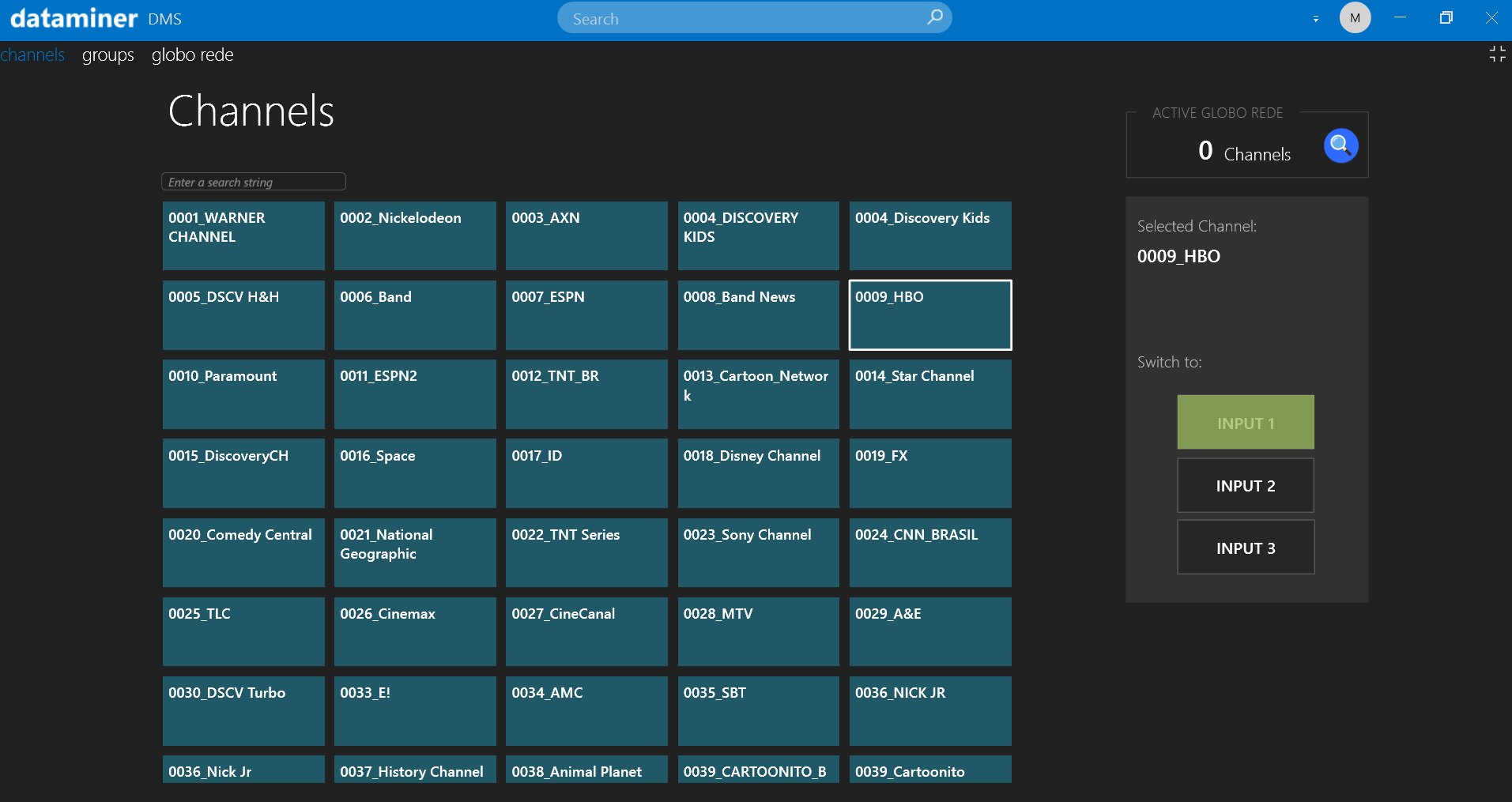The image size is (1512, 802).
Task: Open the 0039_Cartoonito tile
Action: pos(930,770)
